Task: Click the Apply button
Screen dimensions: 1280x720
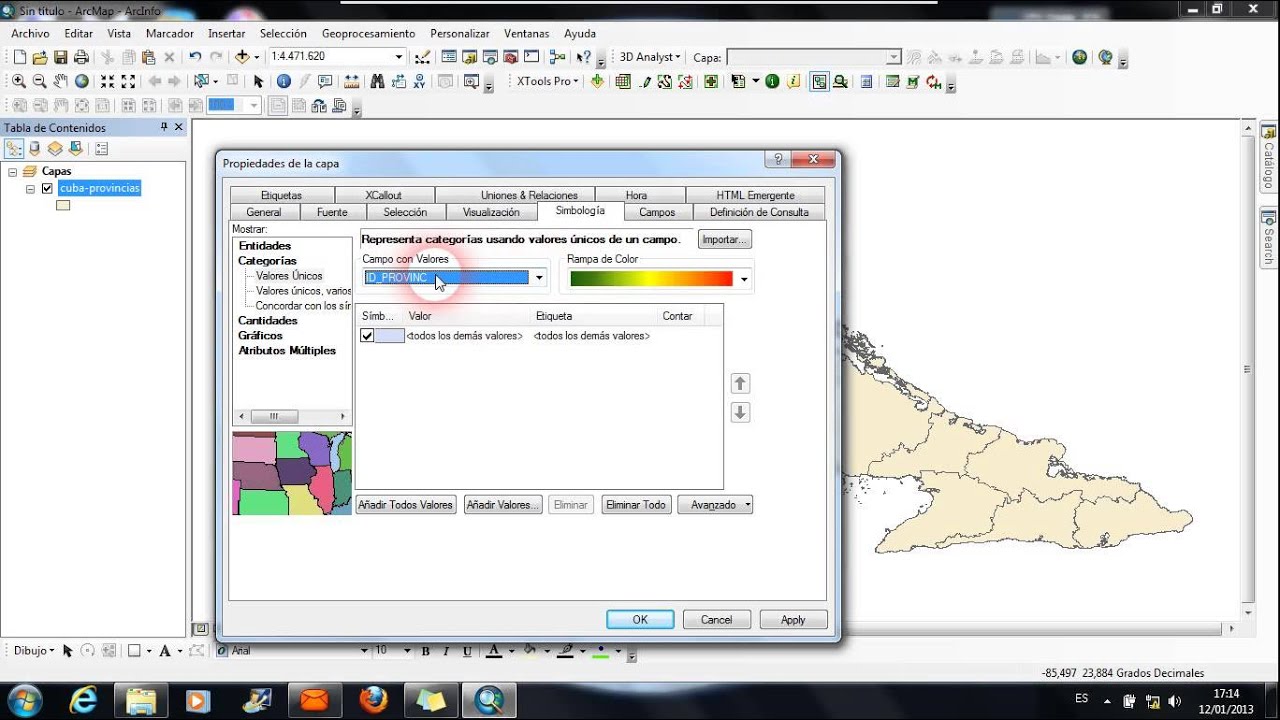Action: point(793,620)
